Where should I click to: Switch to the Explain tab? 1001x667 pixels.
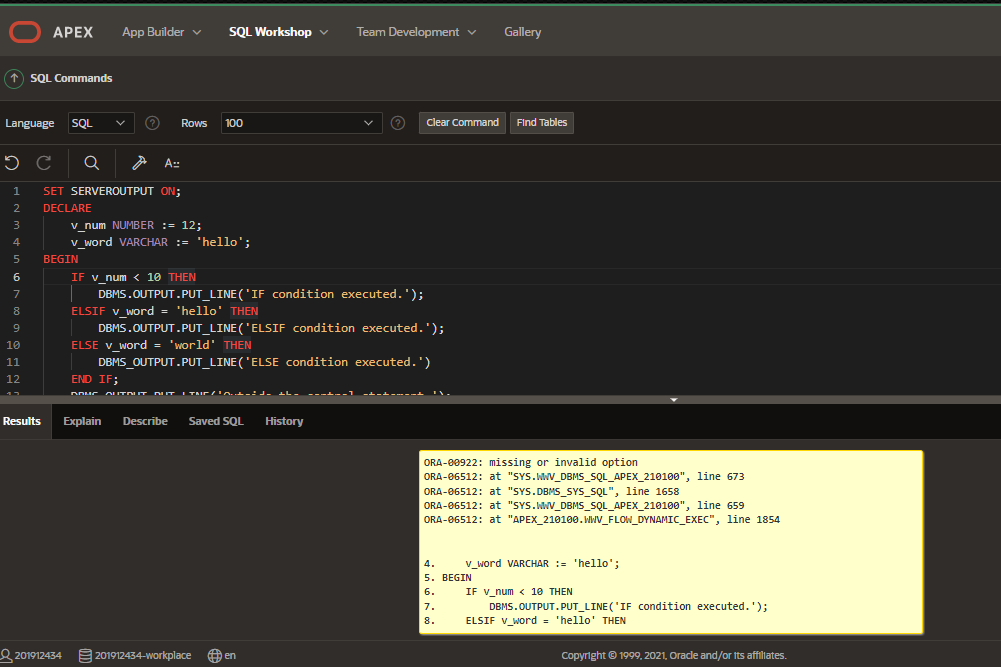tap(82, 421)
